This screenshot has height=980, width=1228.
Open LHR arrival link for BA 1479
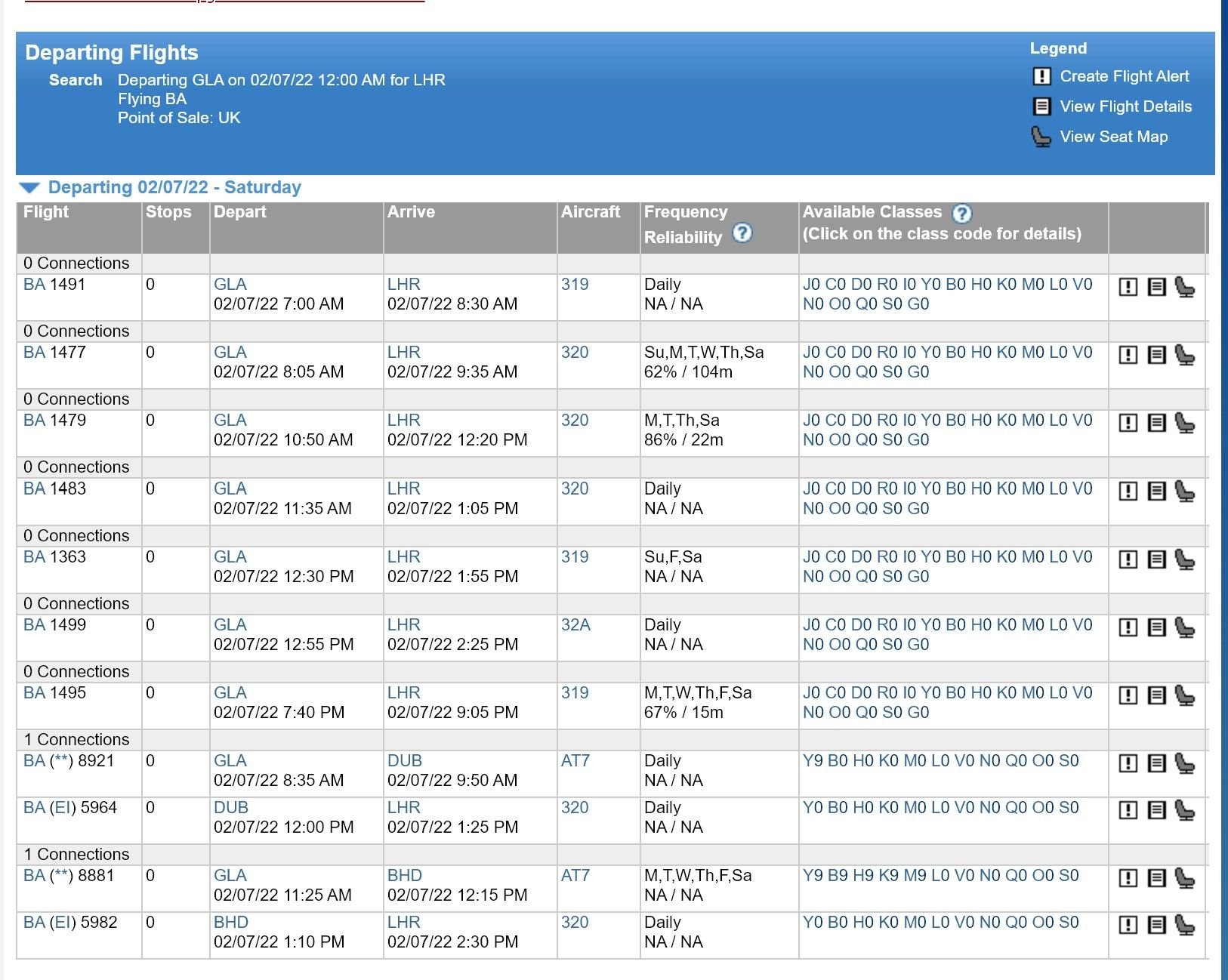(x=404, y=421)
